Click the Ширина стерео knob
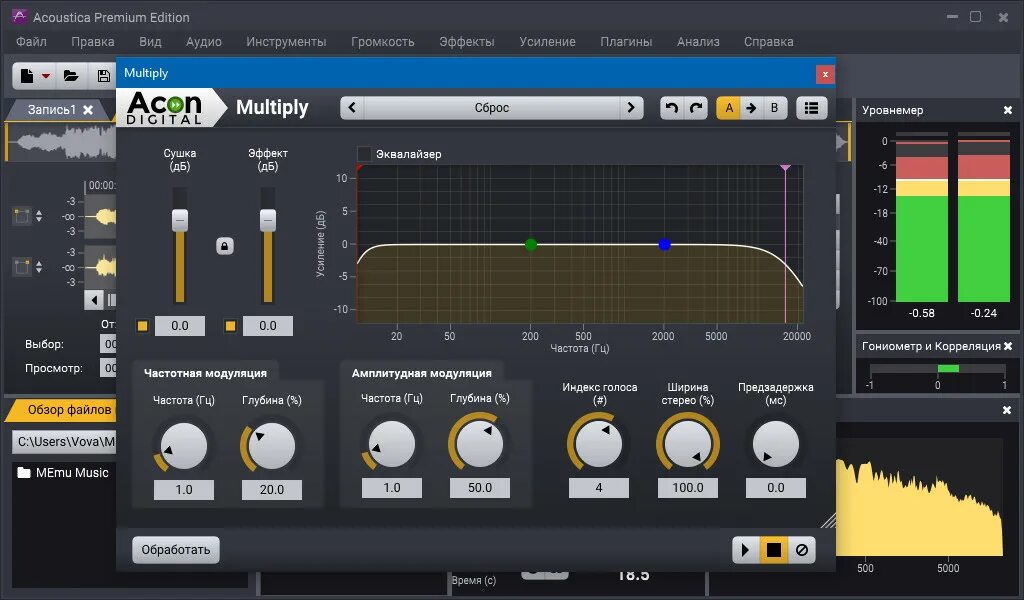Image resolution: width=1024 pixels, height=600 pixels. [688, 444]
